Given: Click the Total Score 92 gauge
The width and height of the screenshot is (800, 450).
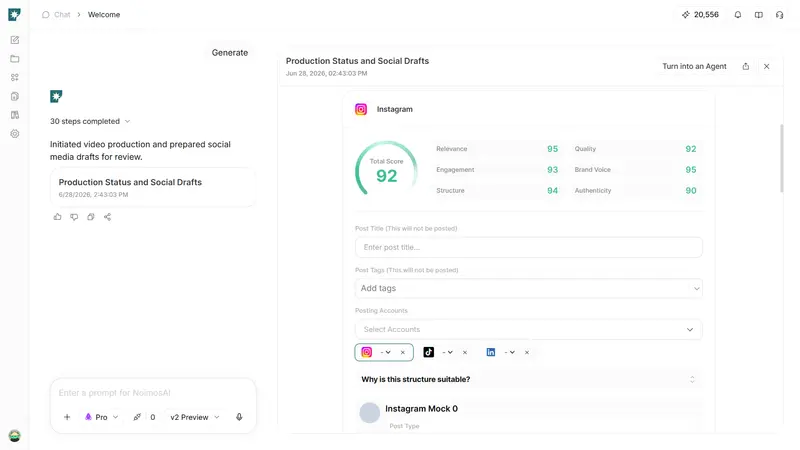Looking at the screenshot, I should 386,170.
